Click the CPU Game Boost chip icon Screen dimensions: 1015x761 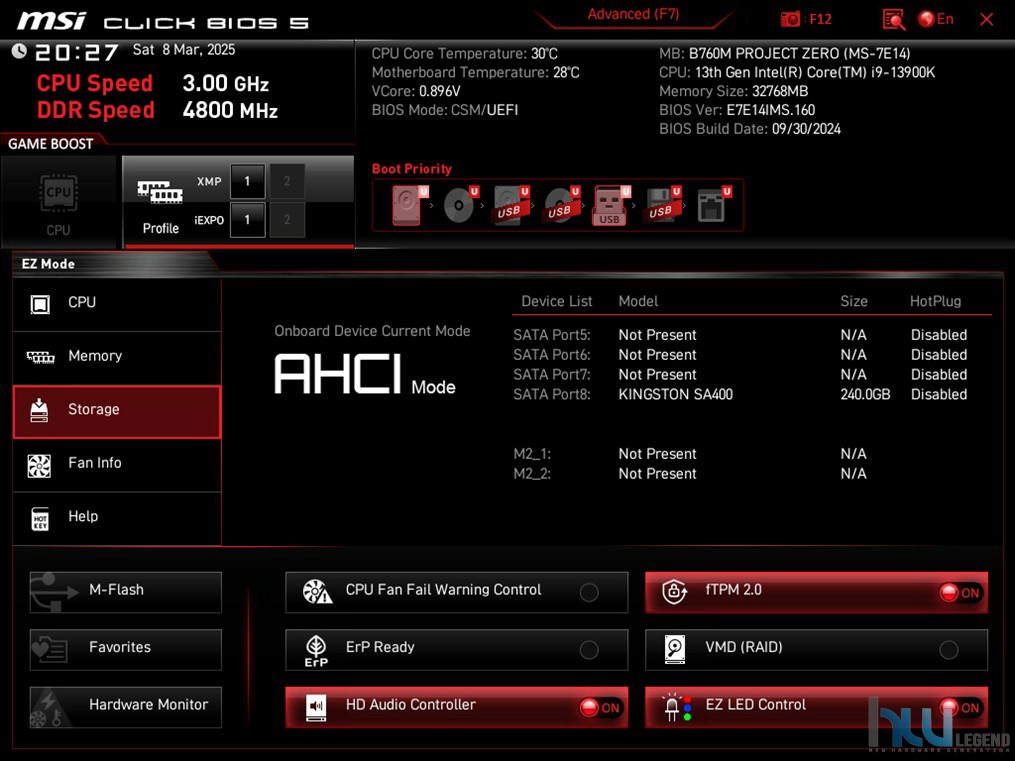click(x=59, y=192)
